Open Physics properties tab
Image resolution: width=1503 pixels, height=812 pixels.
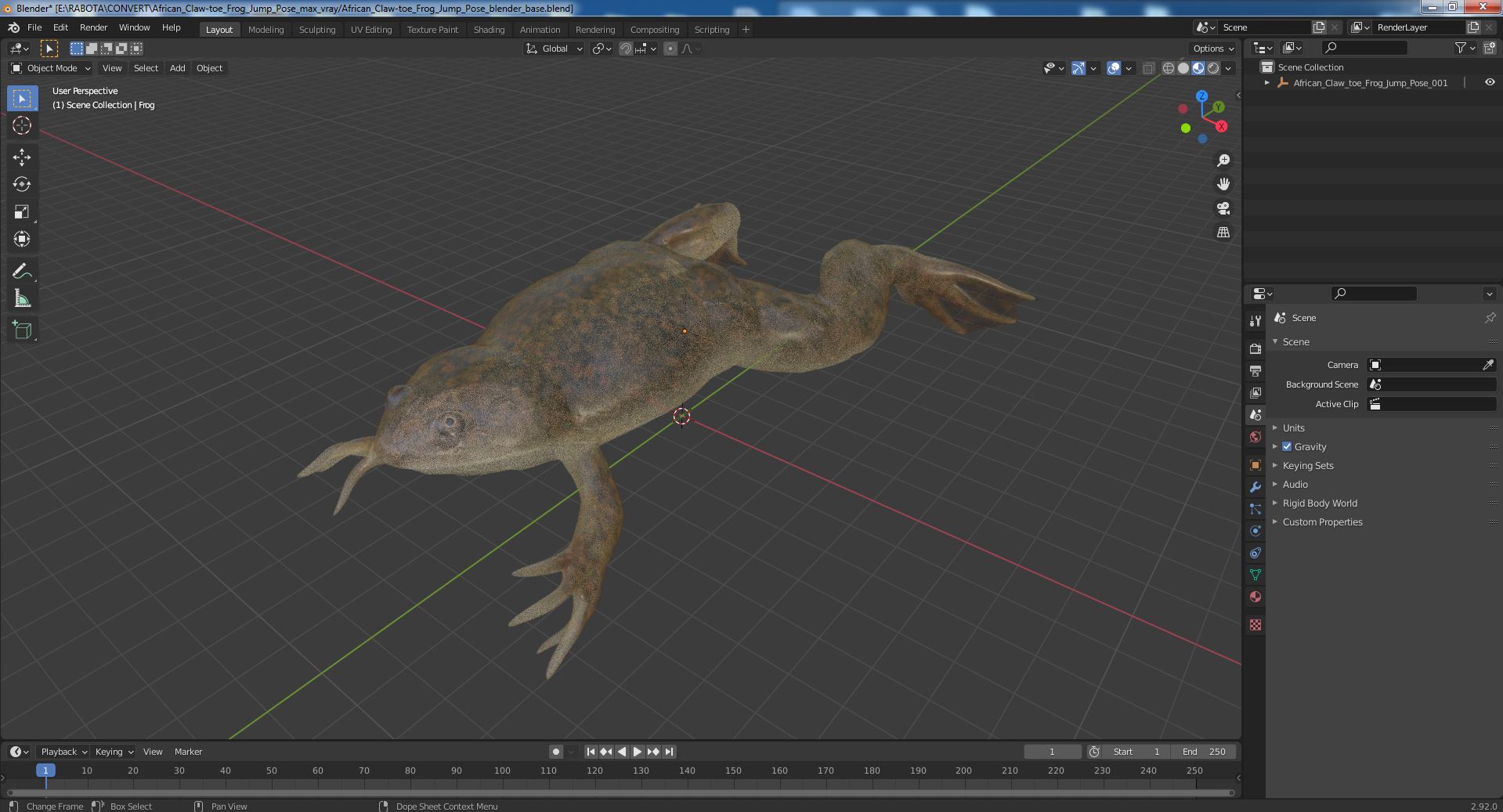pos(1256,531)
